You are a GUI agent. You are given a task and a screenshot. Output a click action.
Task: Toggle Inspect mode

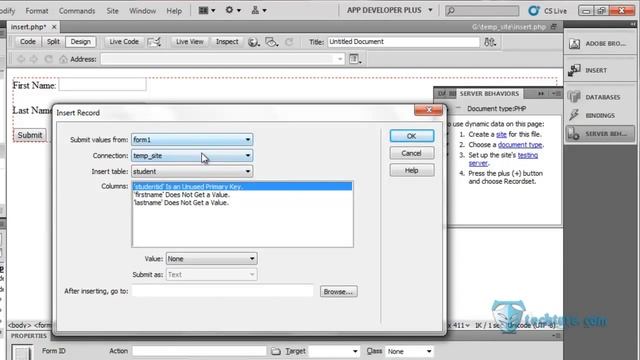[x=227, y=42]
